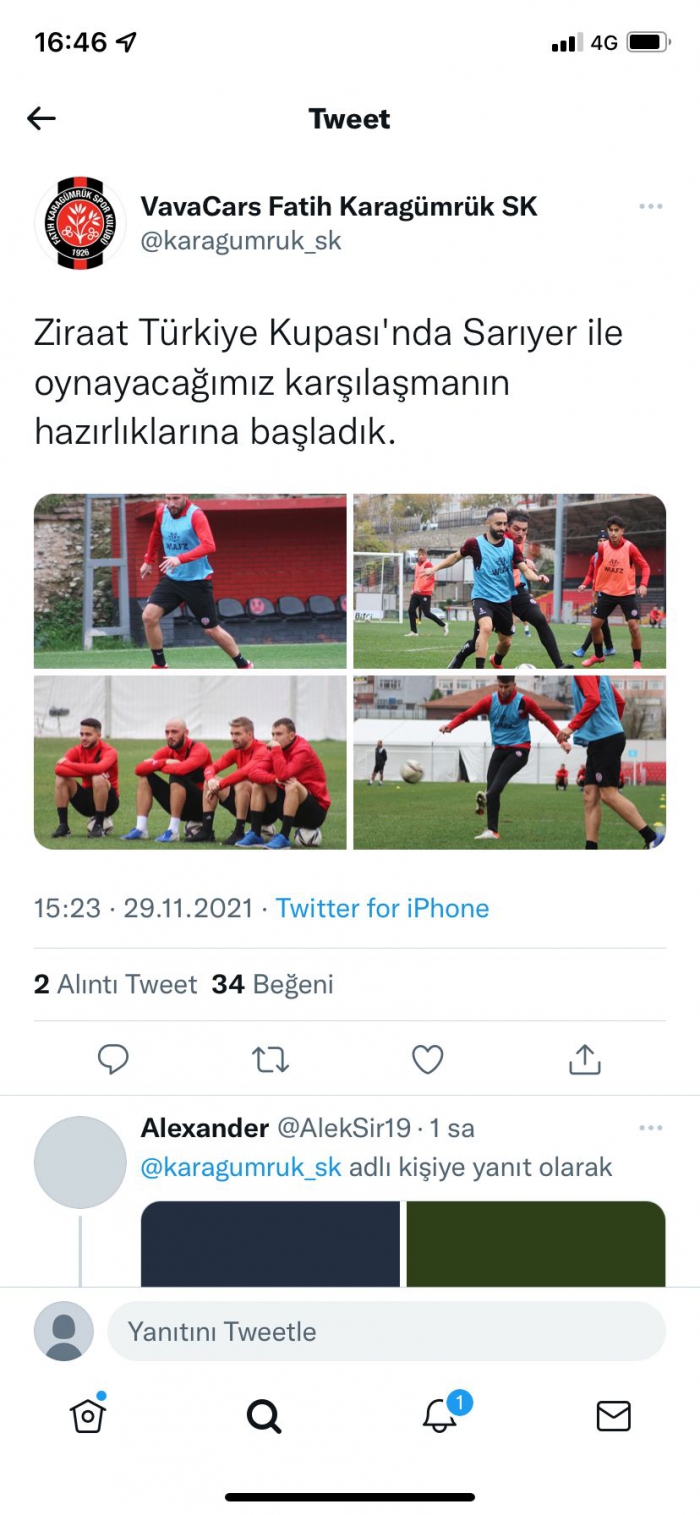Tap the share upload icon
Screen dimensions: 700x1515
pos(584,1058)
